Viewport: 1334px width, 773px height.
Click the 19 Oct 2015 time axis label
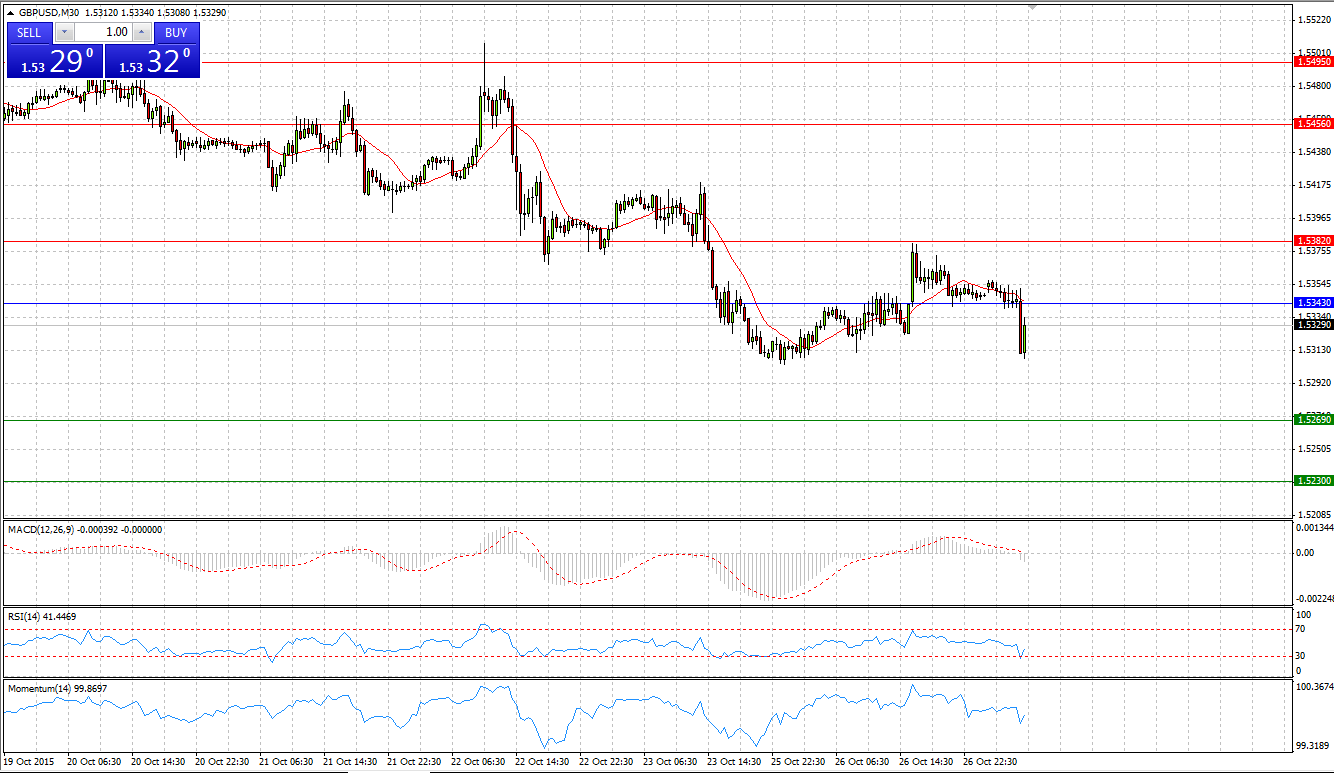point(31,762)
